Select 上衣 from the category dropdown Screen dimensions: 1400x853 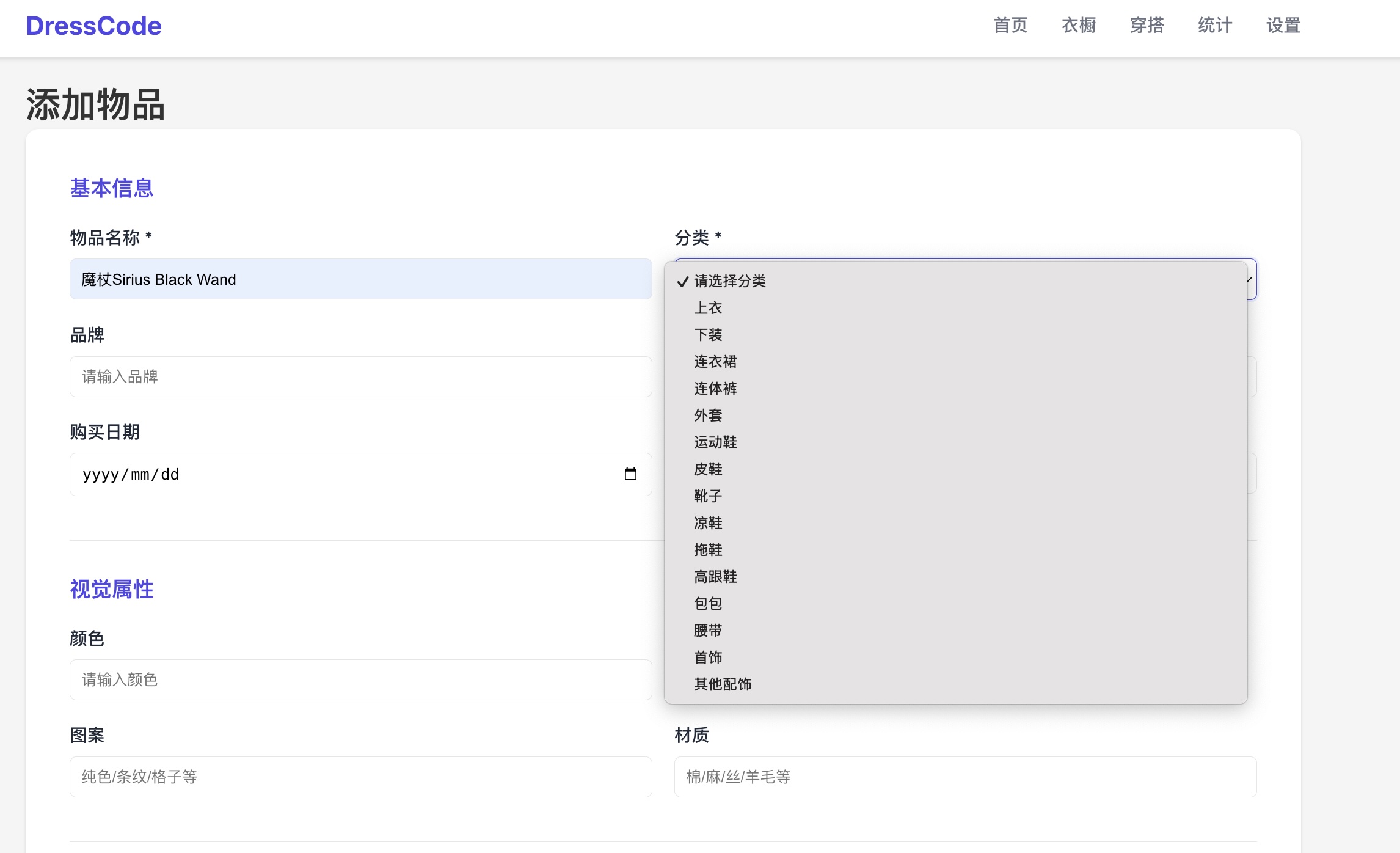(708, 308)
